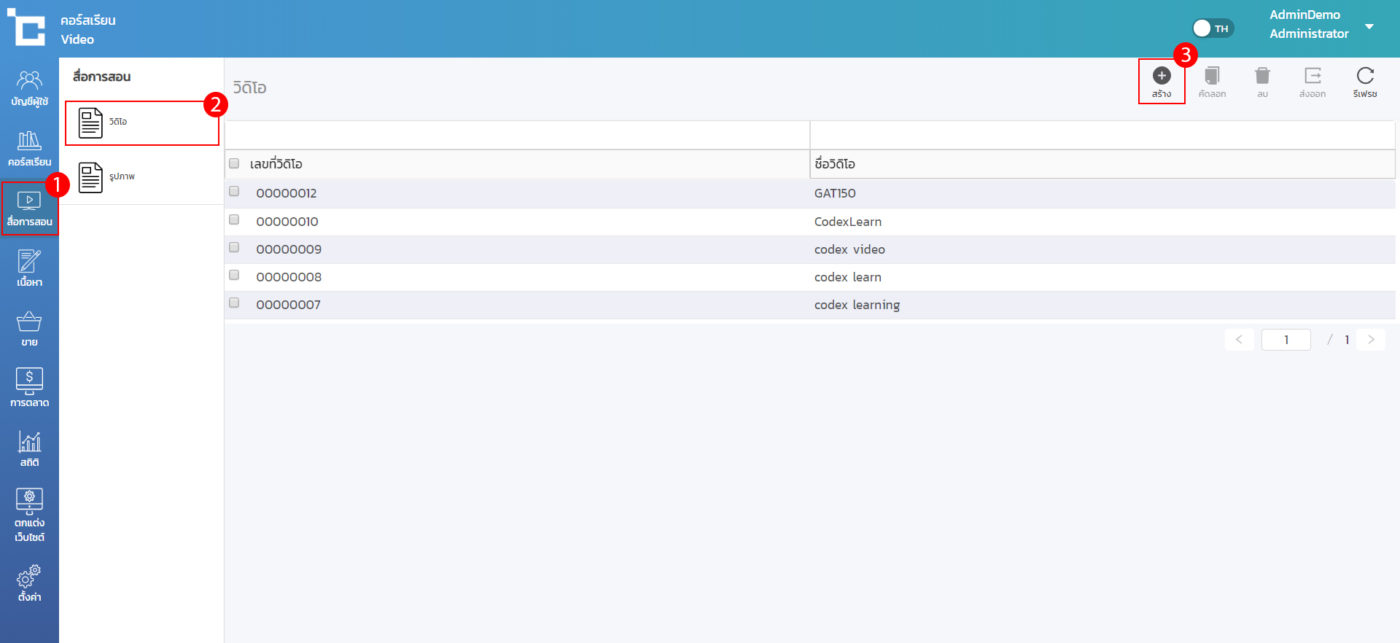The image size is (1400, 643).
Task: Click the รีเฟรช refresh toolbar icon
Action: click(1365, 81)
